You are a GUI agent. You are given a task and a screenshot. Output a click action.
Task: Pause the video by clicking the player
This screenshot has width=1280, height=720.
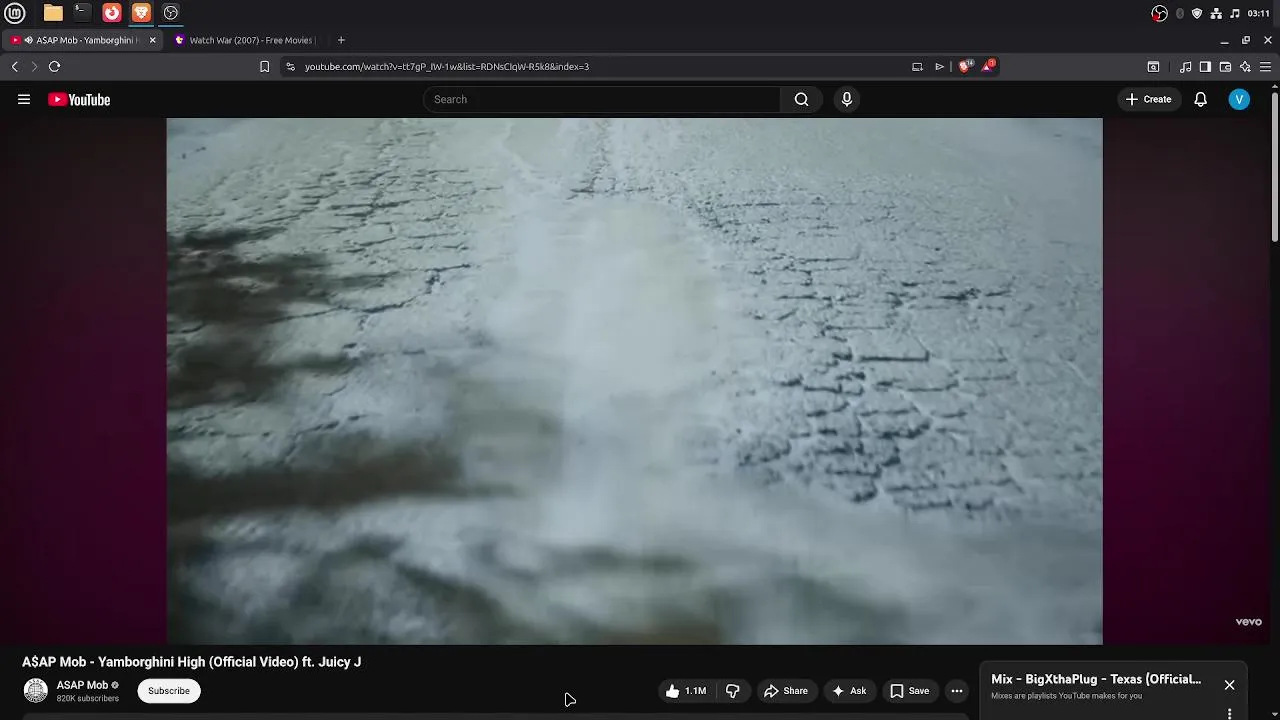point(634,381)
